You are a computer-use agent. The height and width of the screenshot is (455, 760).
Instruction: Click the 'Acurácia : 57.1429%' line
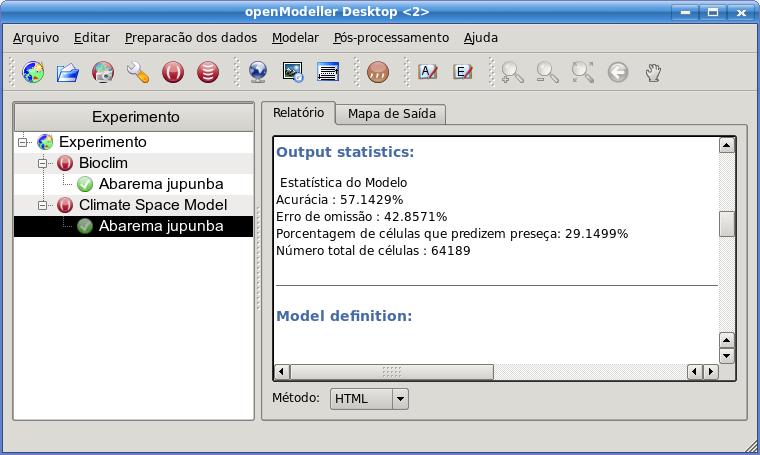tap(339, 200)
